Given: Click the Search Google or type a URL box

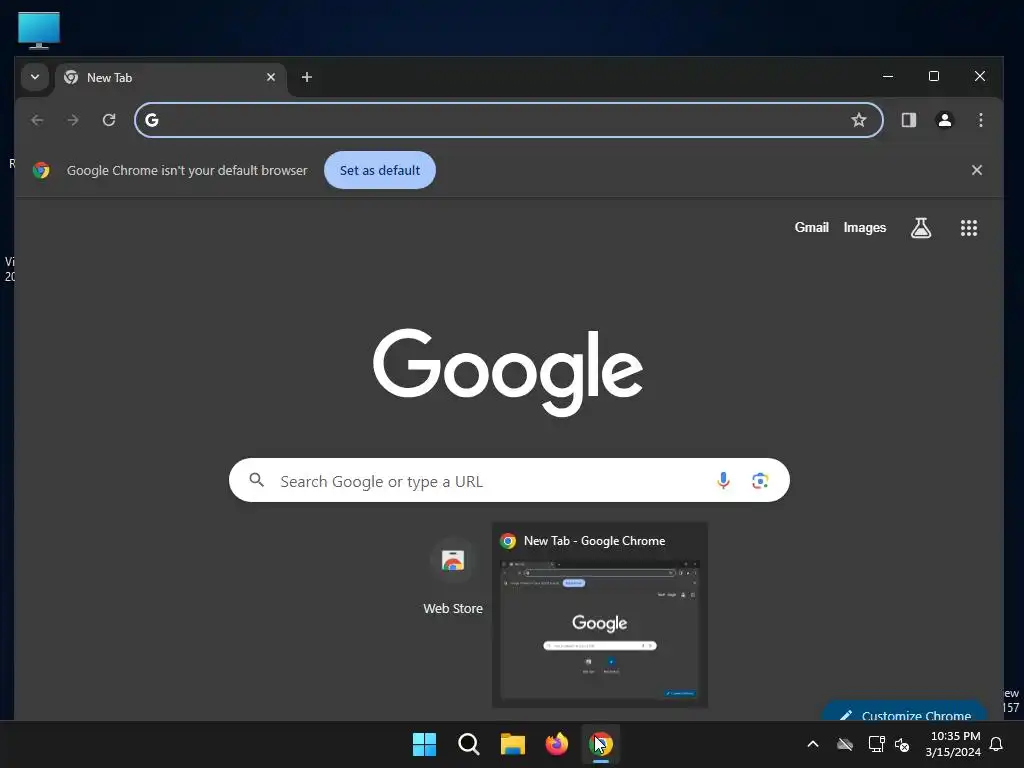Looking at the screenshot, I should click(x=509, y=481).
